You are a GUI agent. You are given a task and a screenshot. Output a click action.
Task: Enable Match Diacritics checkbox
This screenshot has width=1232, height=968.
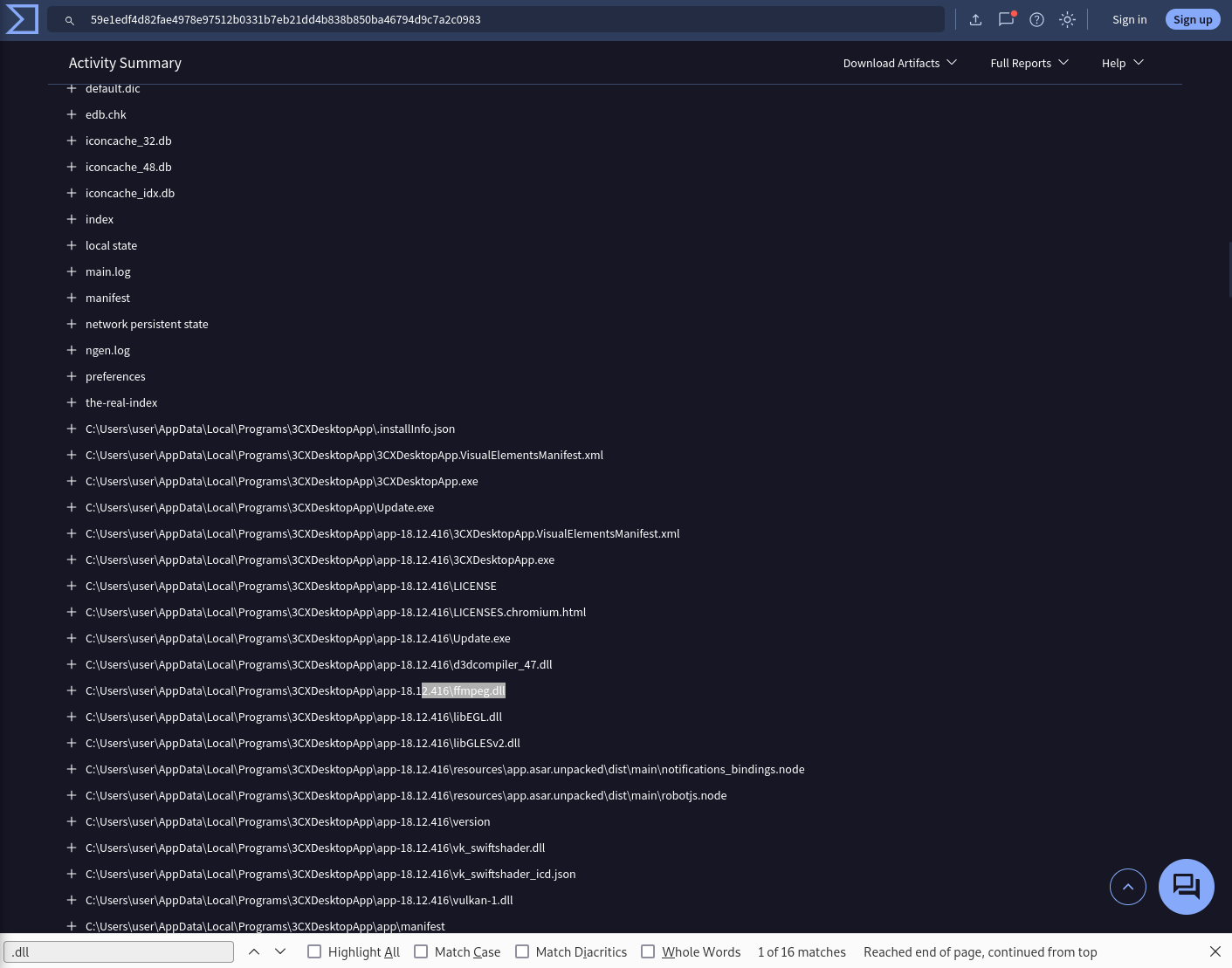point(522,951)
